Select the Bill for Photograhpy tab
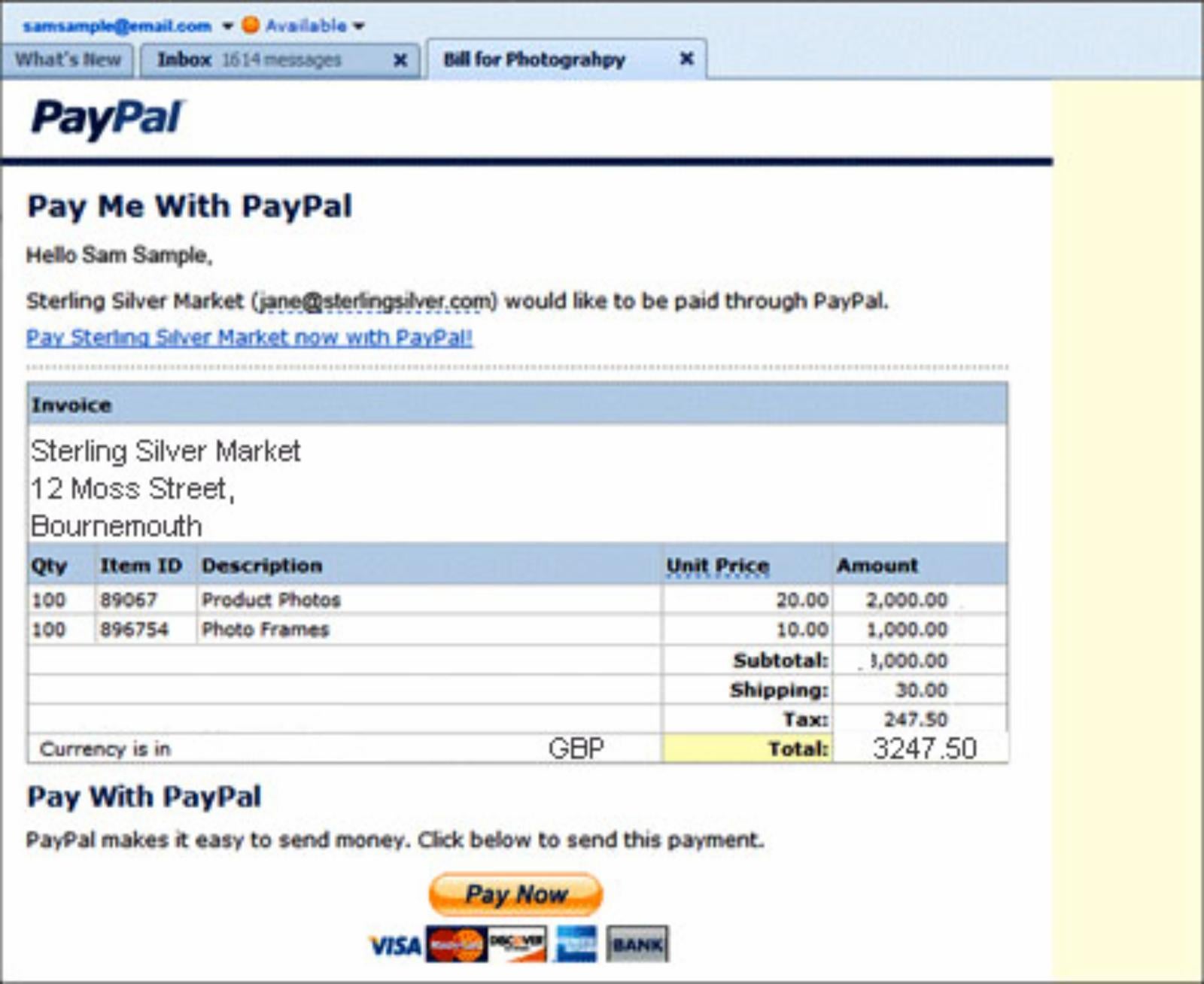This screenshot has width=1204, height=984. tap(566, 59)
